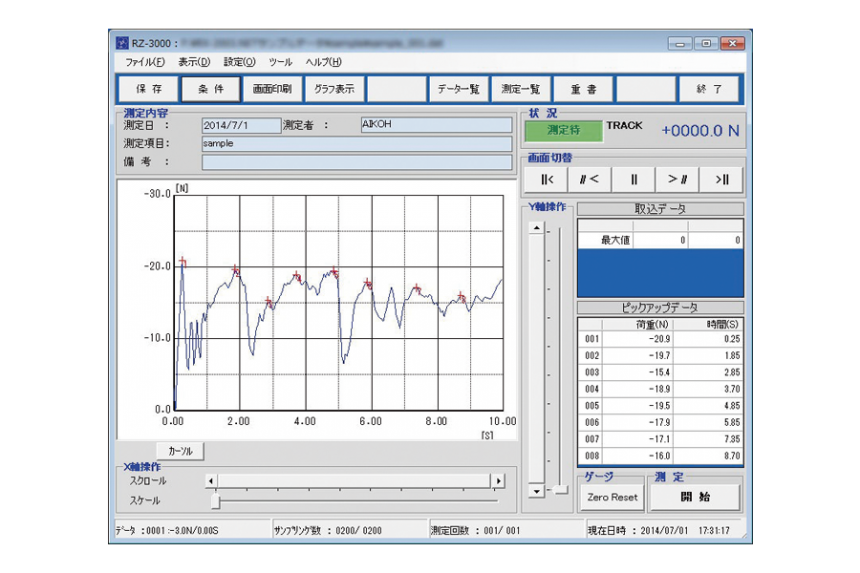The image size is (860, 573).
Task: Step forward with the >// button
Action: (x=677, y=179)
